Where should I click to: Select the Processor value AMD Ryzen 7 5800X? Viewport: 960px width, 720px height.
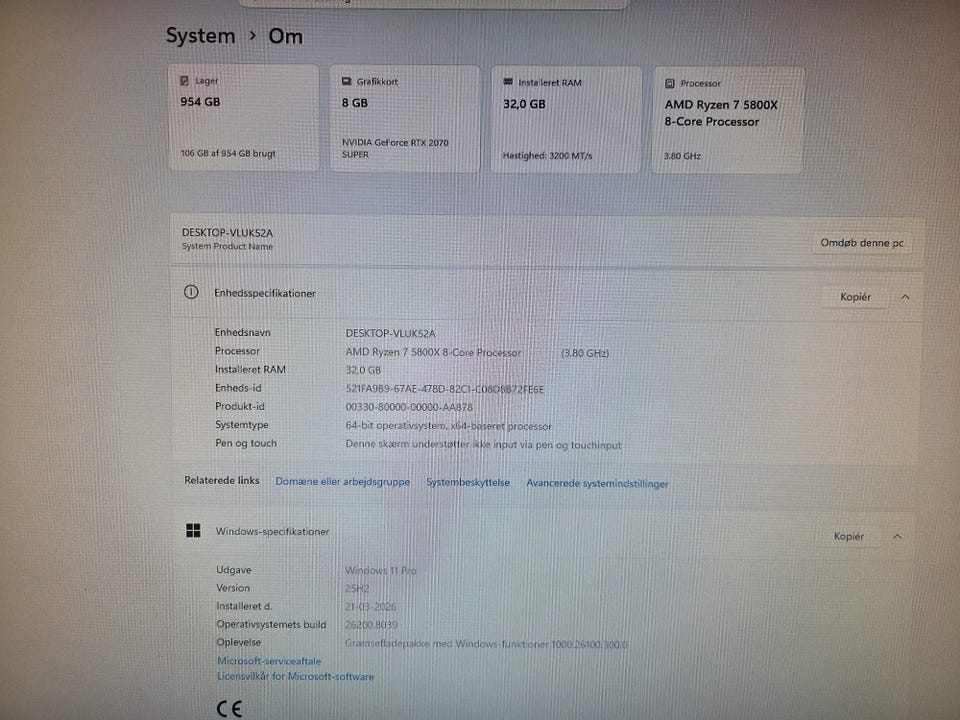click(x=433, y=353)
